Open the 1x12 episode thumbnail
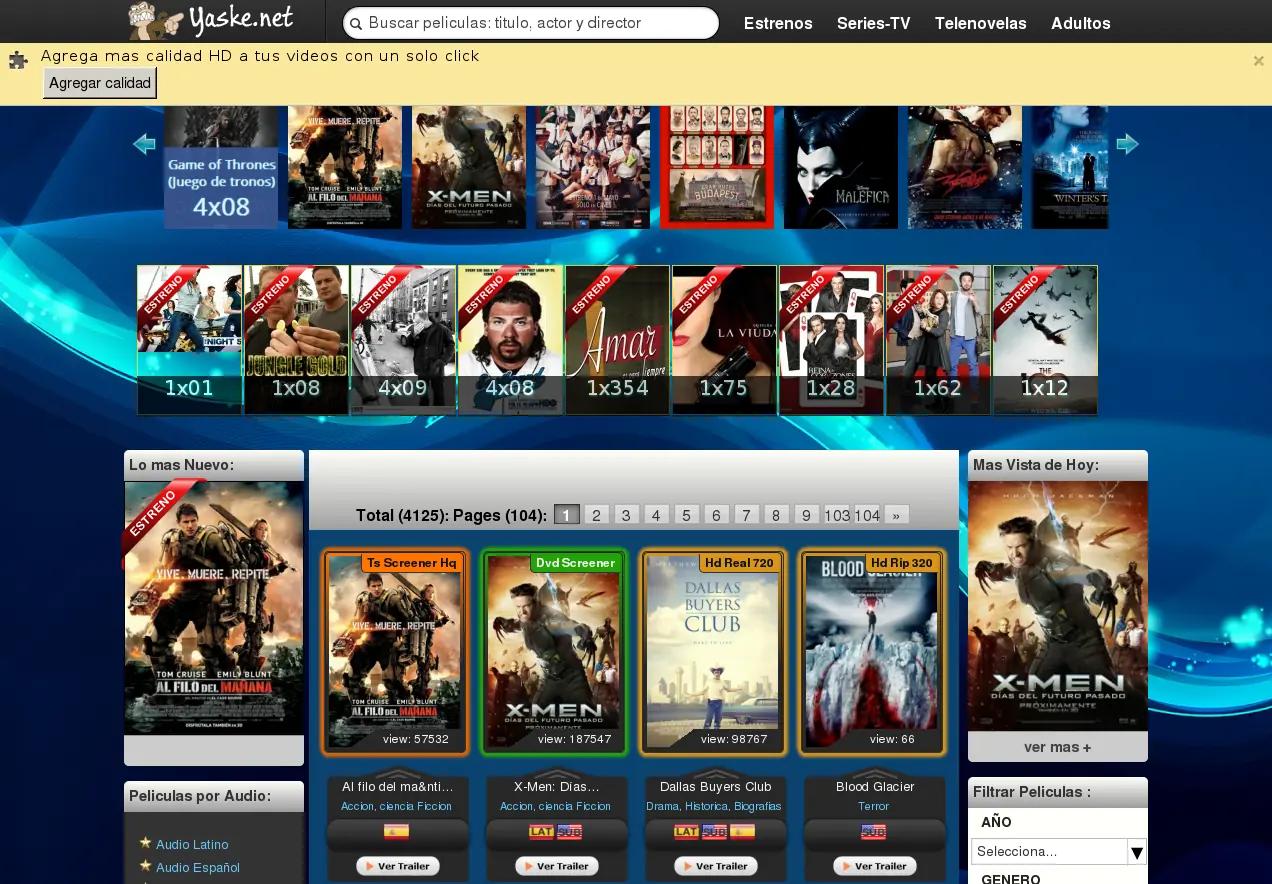The image size is (1272, 884). [1045, 340]
